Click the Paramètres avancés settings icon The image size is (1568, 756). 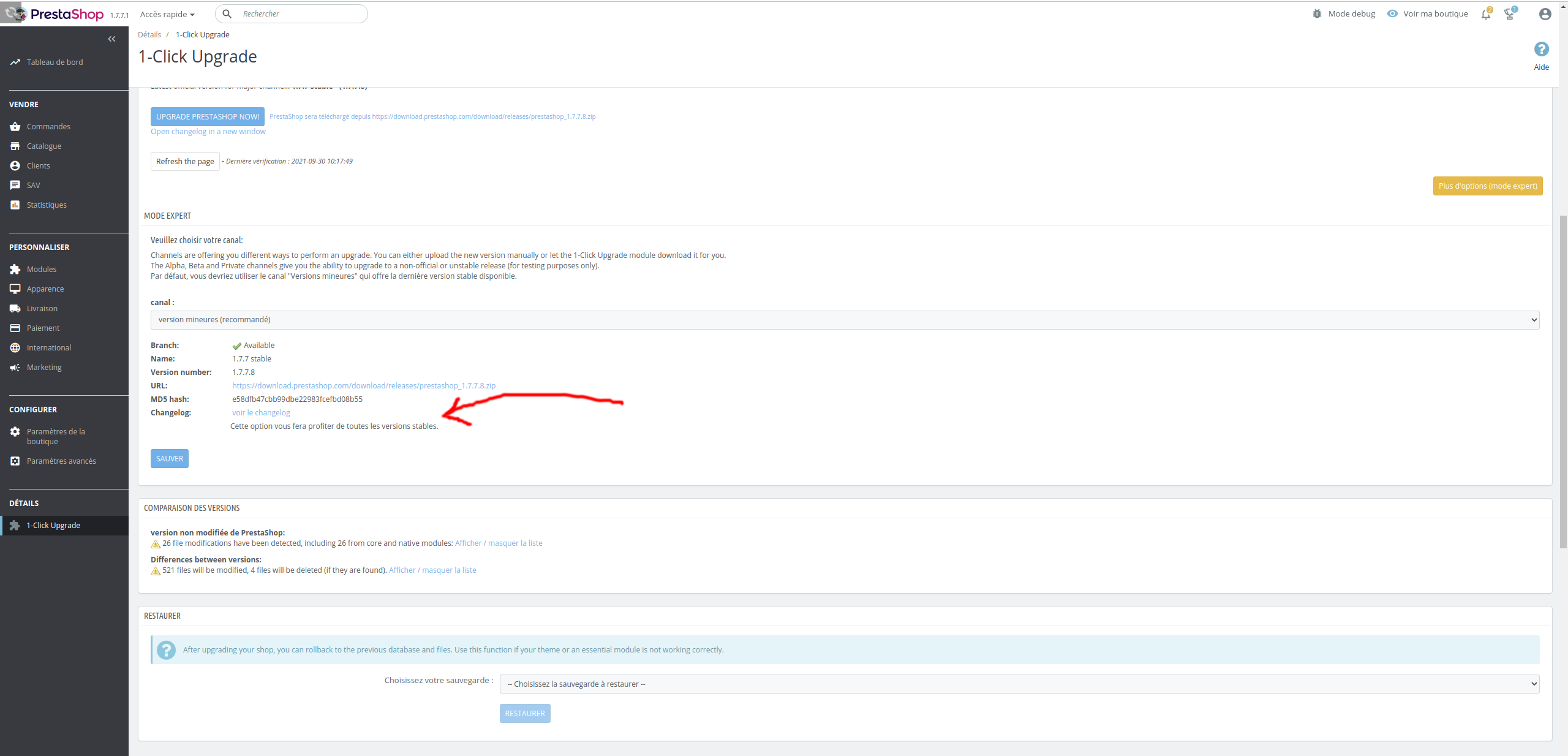click(15, 461)
